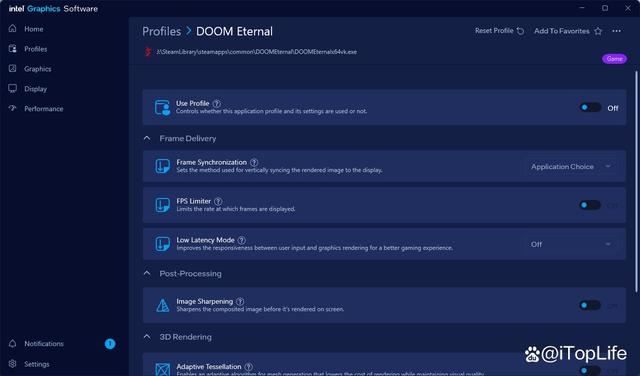Click the purple Game tag
The image size is (640, 376).
pos(614,59)
